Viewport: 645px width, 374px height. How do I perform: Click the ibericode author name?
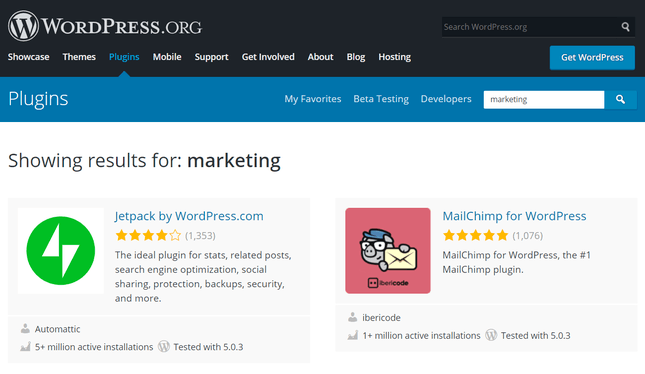click(381, 318)
